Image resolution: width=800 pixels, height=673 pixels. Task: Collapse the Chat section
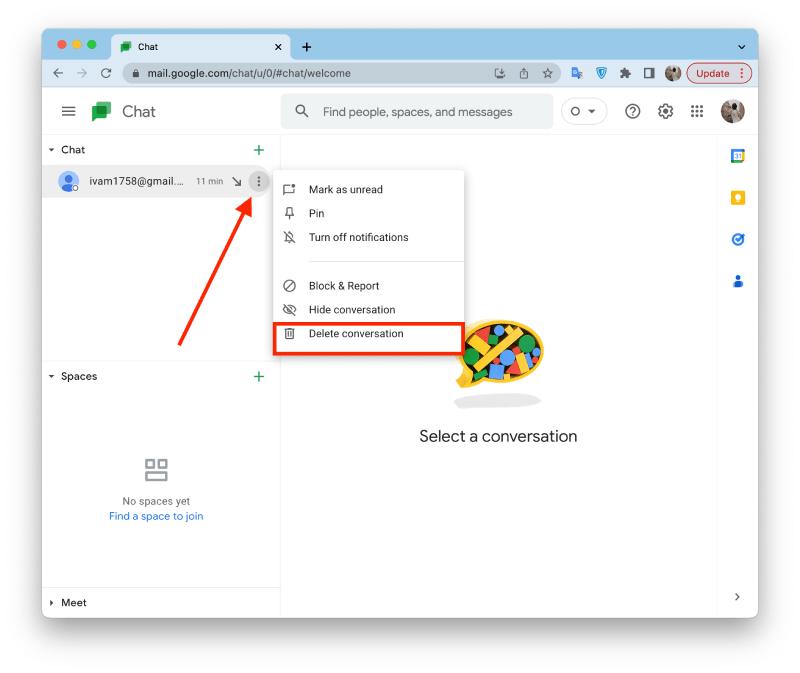52,149
